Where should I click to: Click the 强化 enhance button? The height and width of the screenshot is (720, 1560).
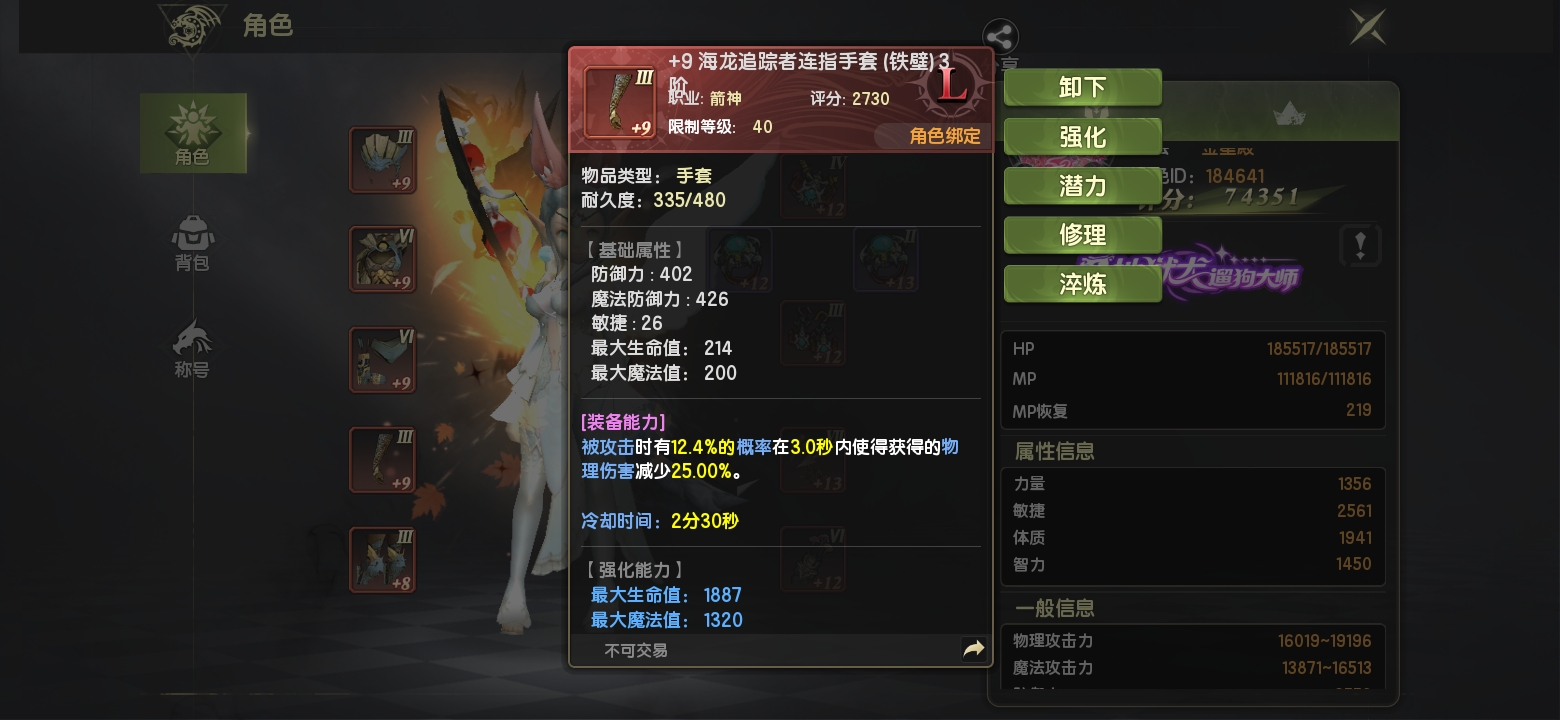tap(1082, 136)
